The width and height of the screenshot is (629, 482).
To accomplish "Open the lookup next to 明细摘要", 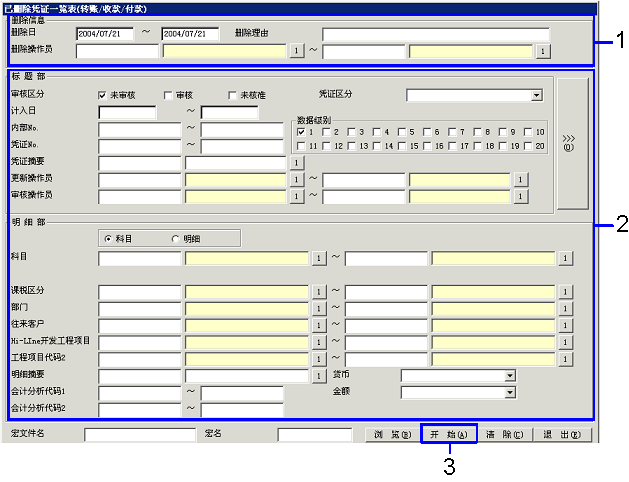I will pos(318,375).
